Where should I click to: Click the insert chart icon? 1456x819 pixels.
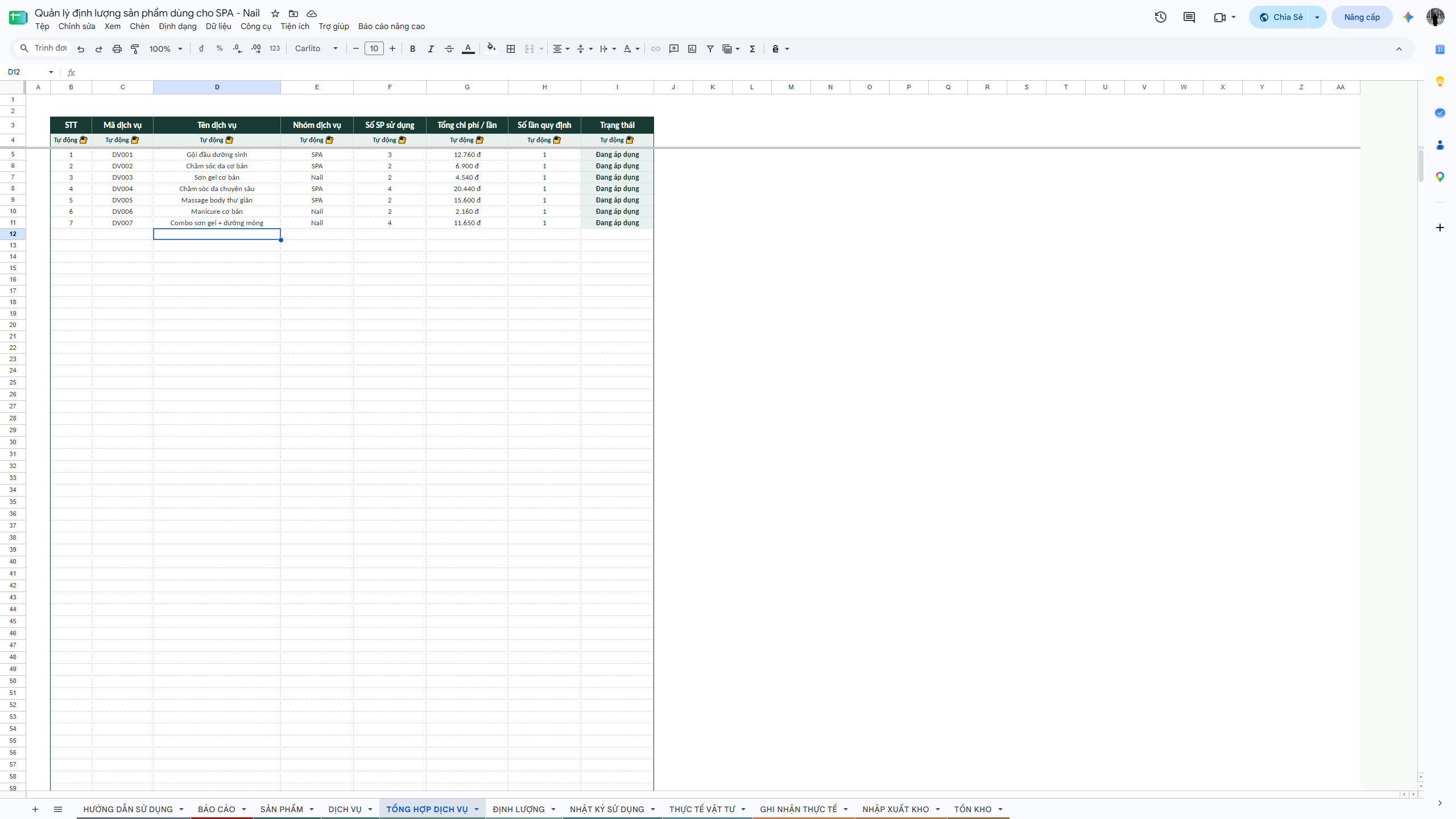pyautogui.click(x=692, y=49)
